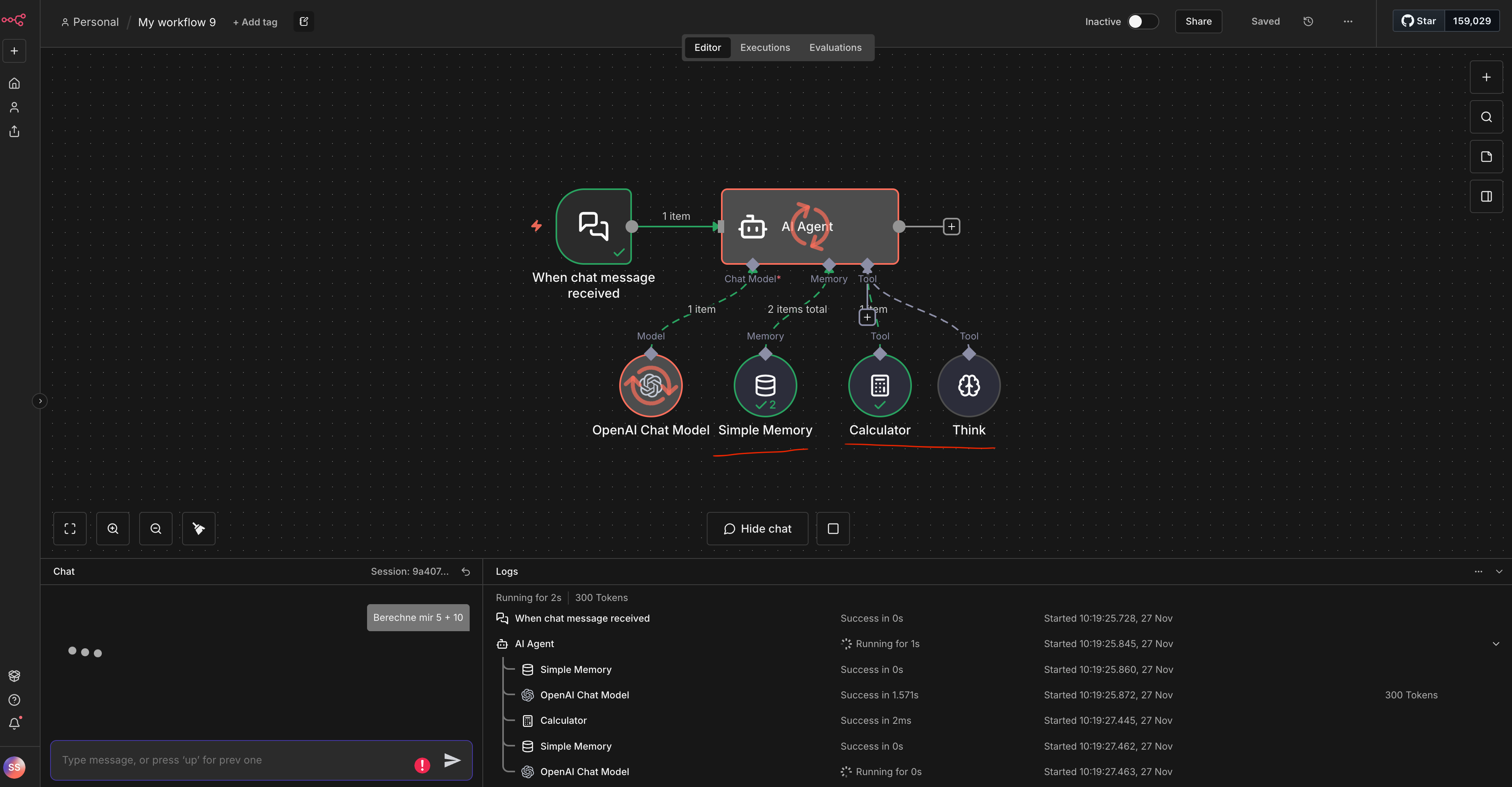This screenshot has height=787, width=1512.
Task: Toggle the right side panel icon
Action: pos(1486,196)
